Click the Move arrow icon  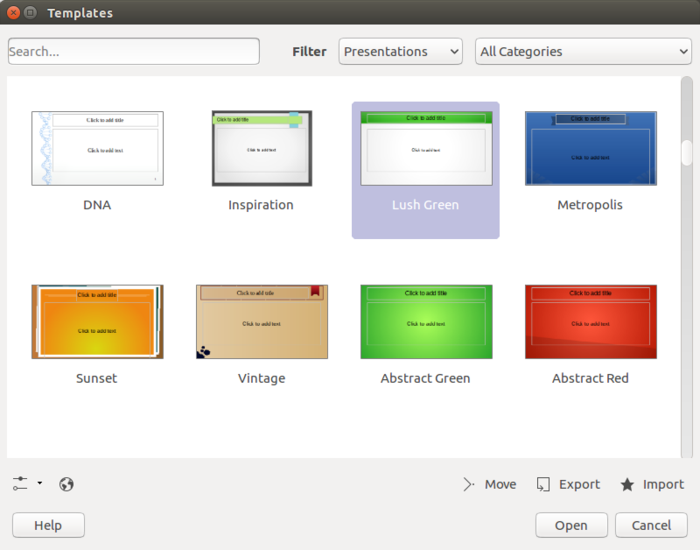click(469, 484)
